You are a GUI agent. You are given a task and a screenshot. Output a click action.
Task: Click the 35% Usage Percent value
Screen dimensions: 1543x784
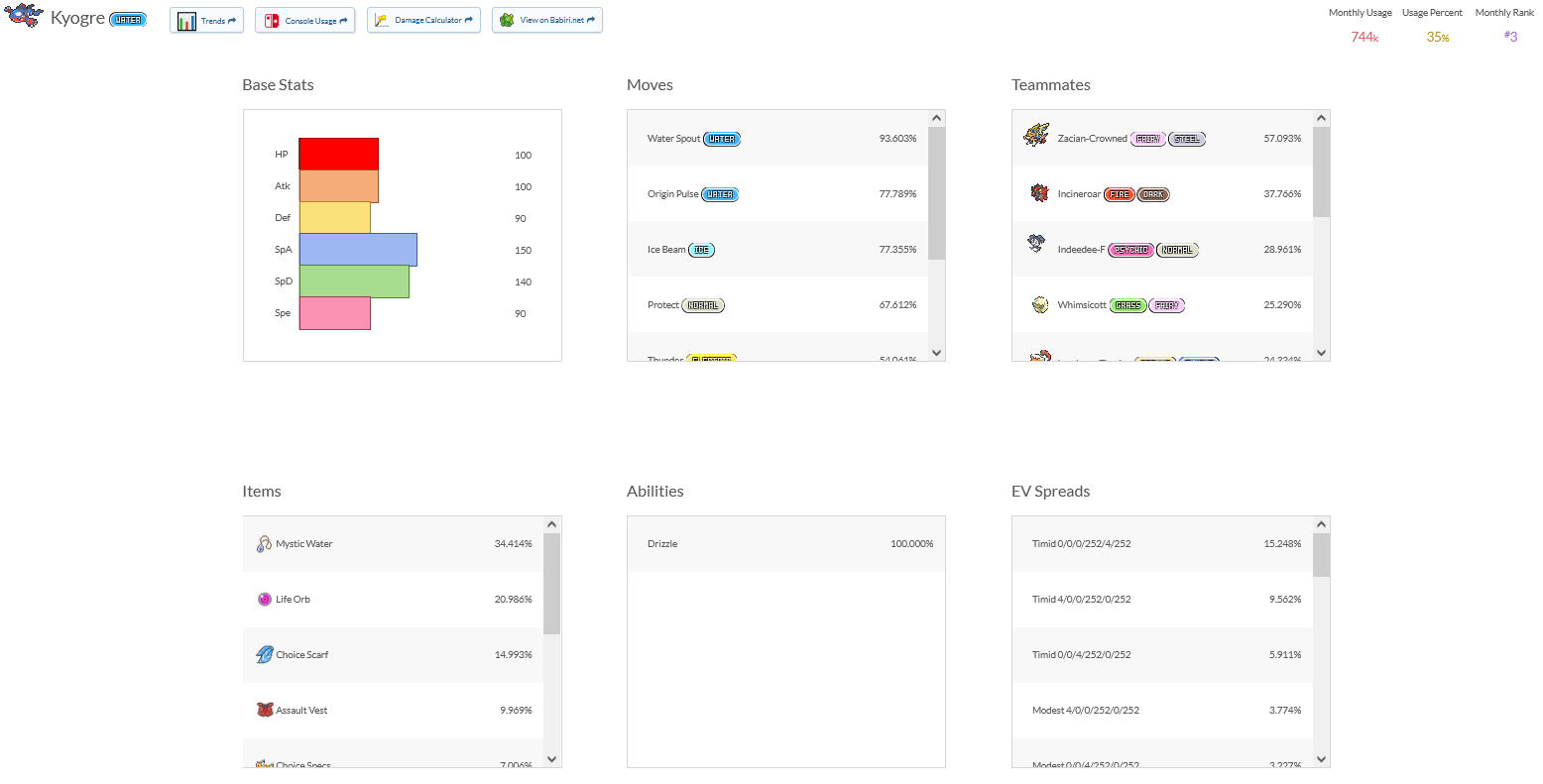(1438, 37)
